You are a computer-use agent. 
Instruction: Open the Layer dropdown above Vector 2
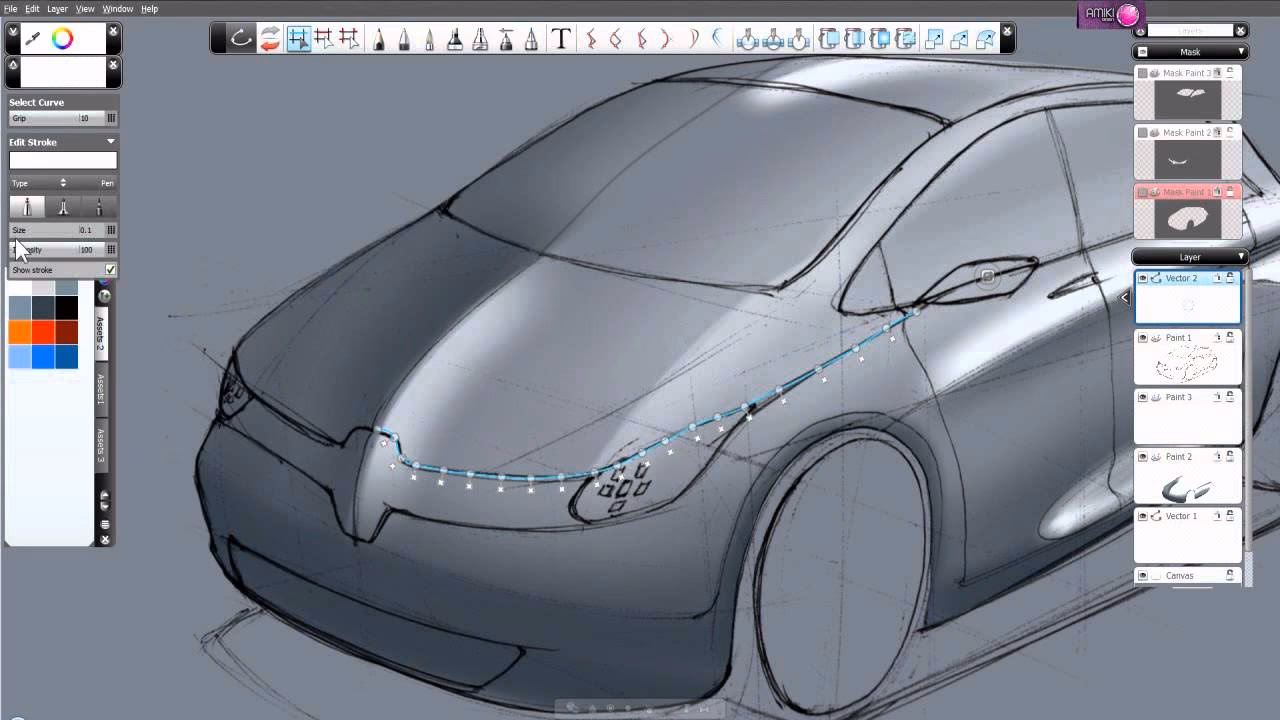click(x=1190, y=257)
